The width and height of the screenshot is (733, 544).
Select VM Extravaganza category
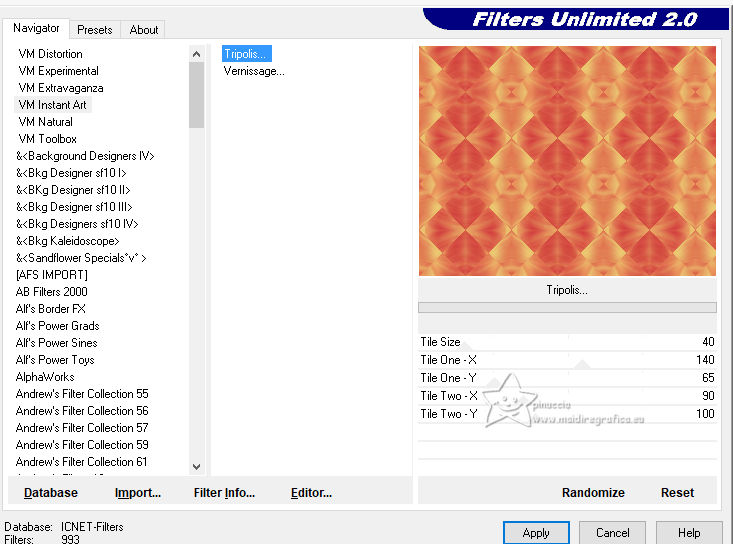(61, 88)
